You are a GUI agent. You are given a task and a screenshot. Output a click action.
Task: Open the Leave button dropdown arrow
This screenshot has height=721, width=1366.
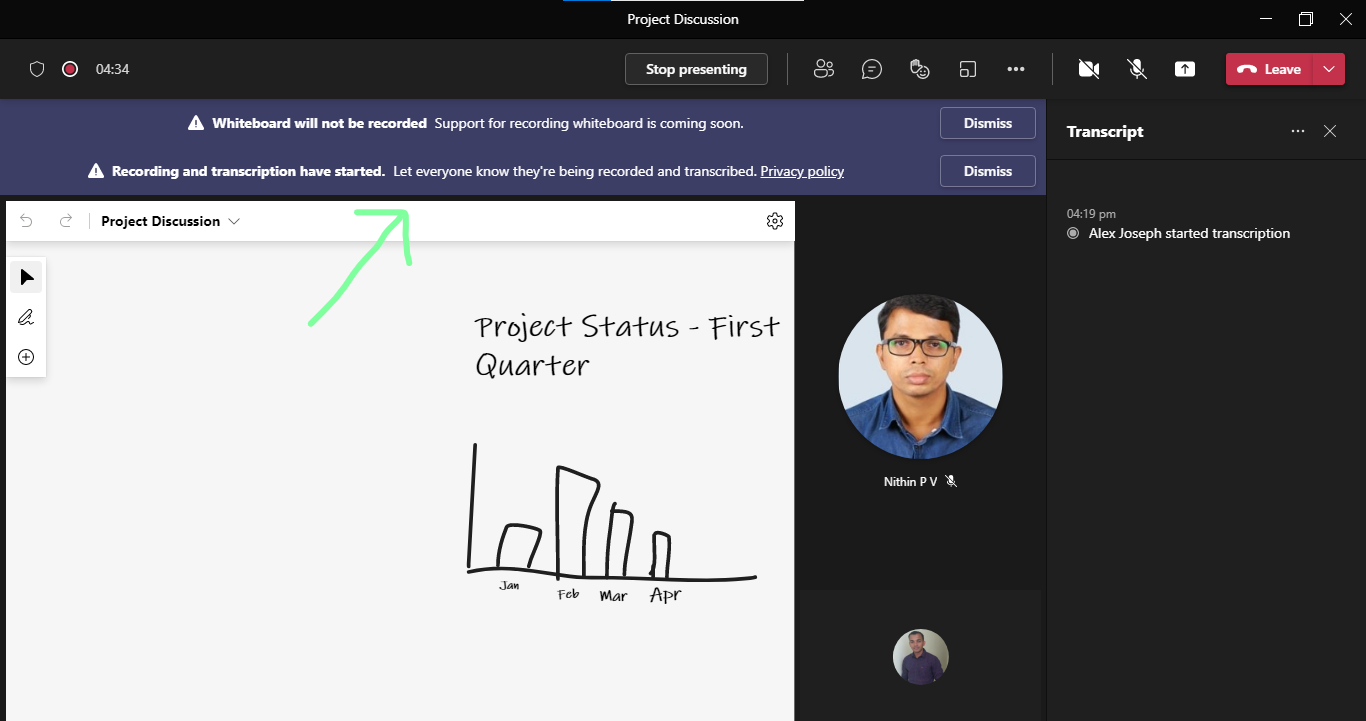[x=1330, y=69]
